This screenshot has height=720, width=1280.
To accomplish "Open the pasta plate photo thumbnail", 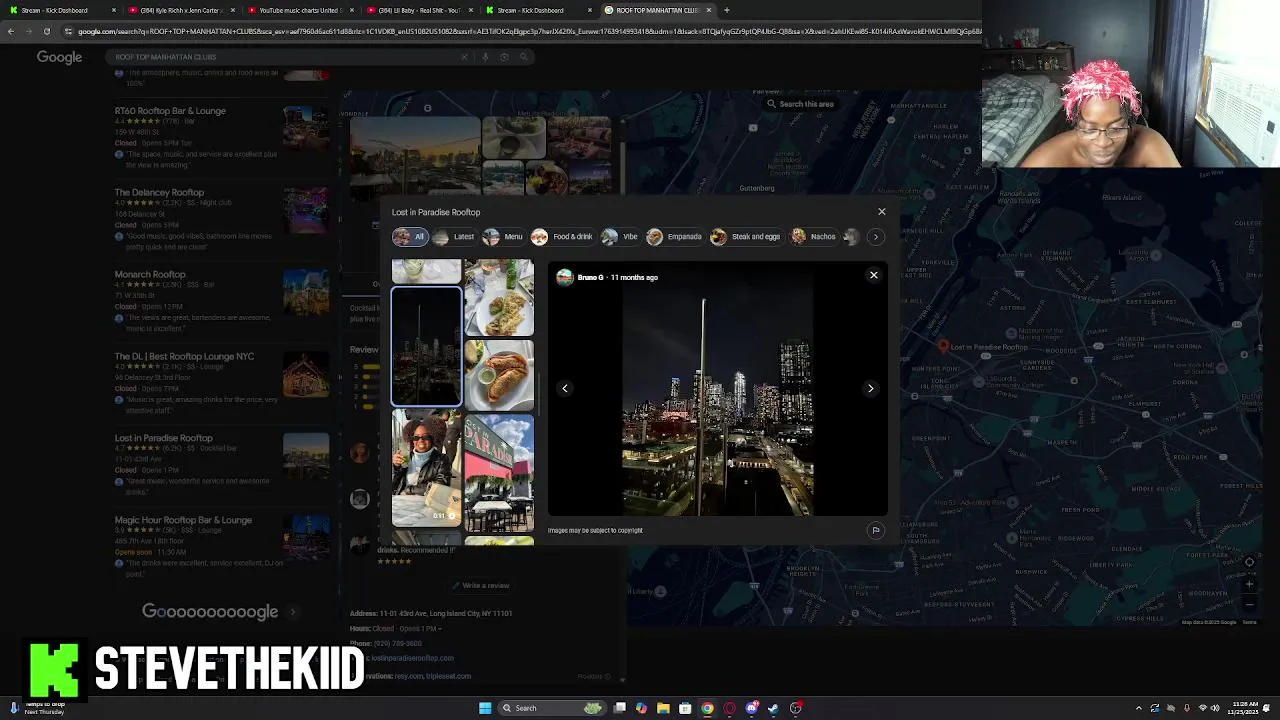I will click(x=499, y=298).
